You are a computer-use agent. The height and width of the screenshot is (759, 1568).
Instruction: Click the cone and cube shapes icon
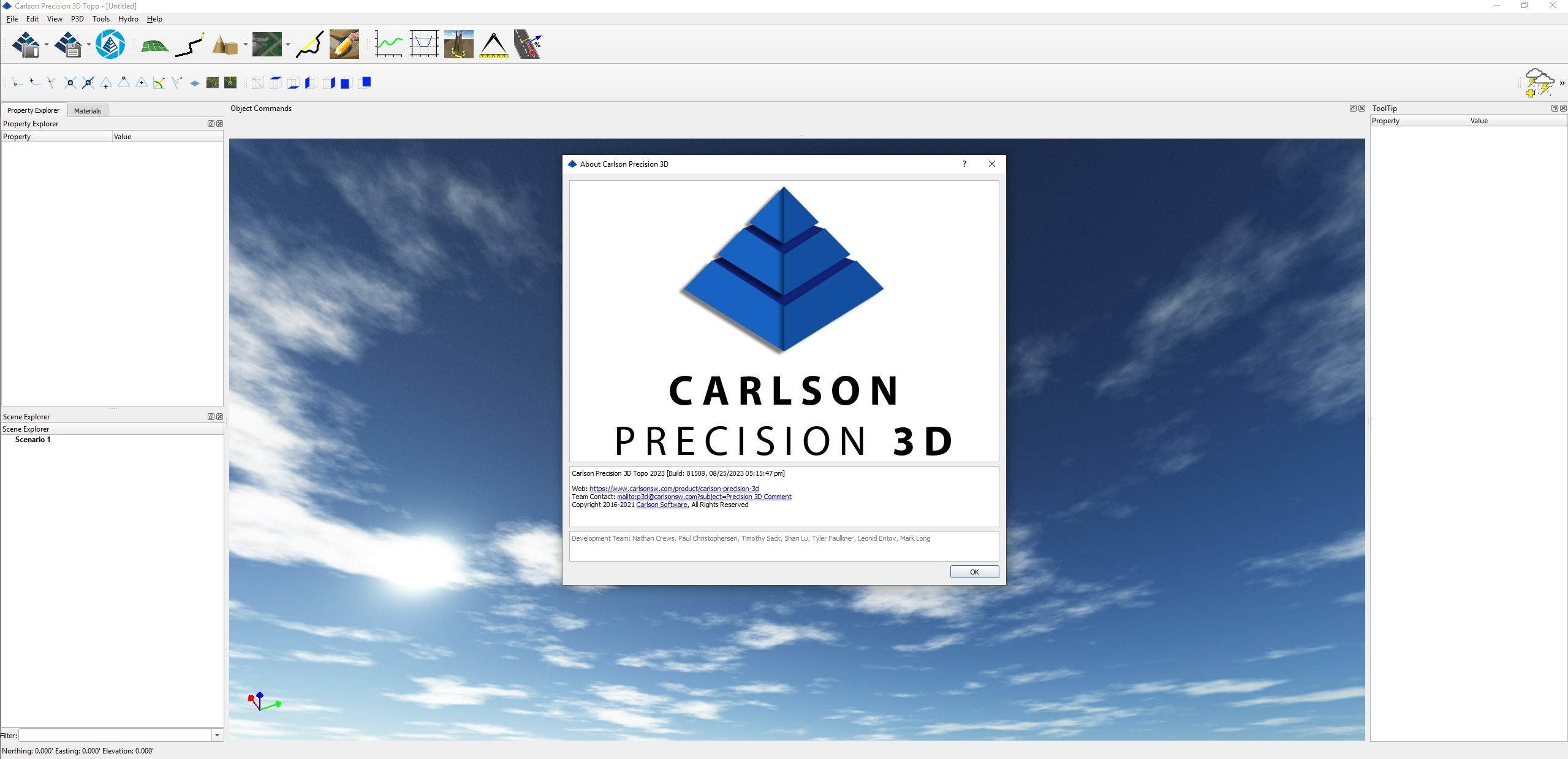point(225,44)
